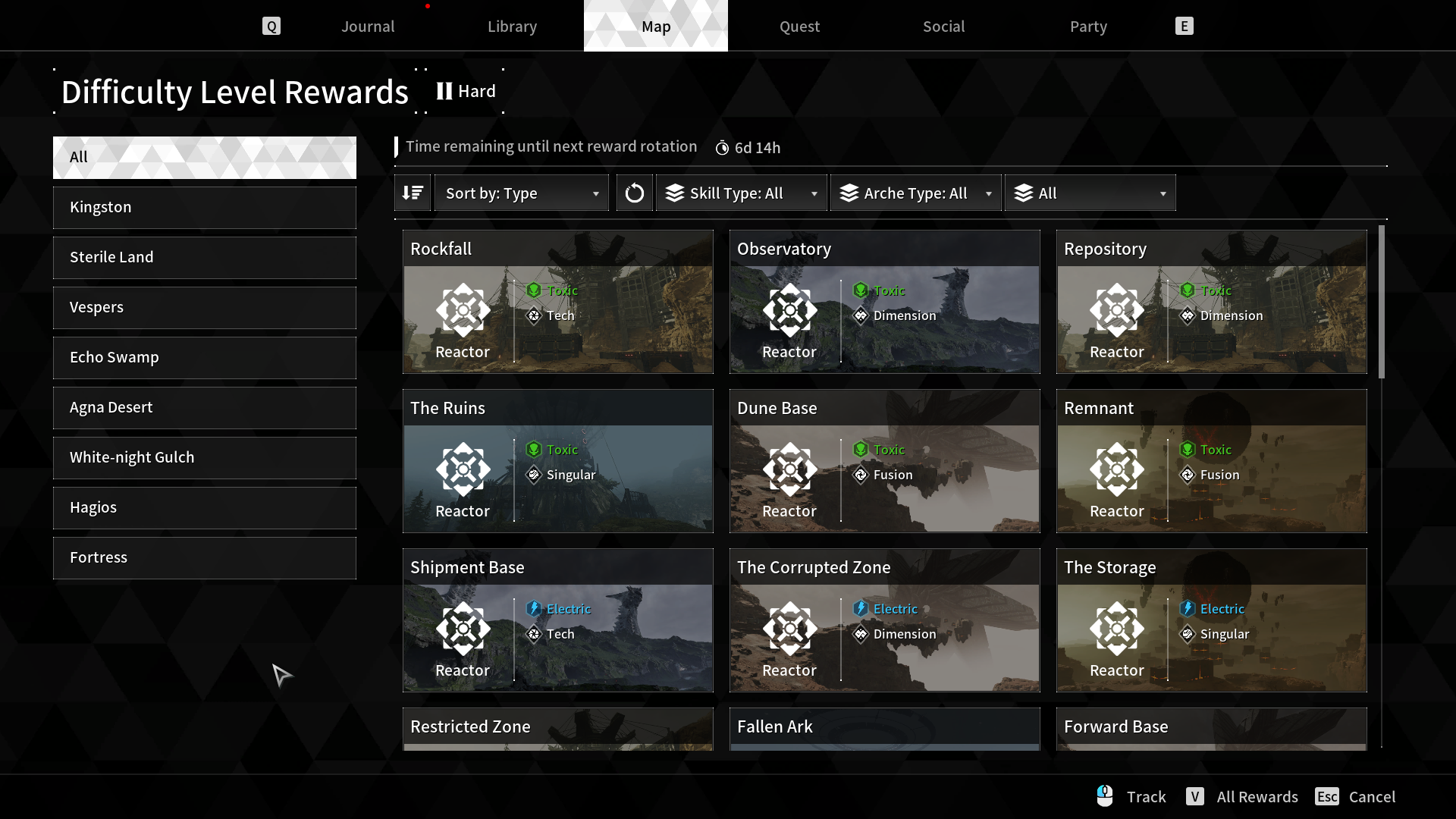Screen dimensions: 1456x819
Task: Click the Reactor icon on Rockfall card
Action: point(463,310)
